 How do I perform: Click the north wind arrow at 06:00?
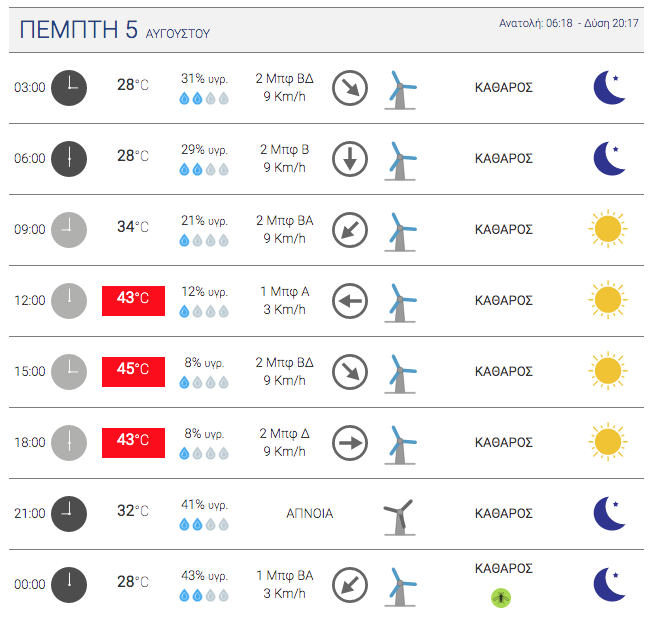(350, 158)
